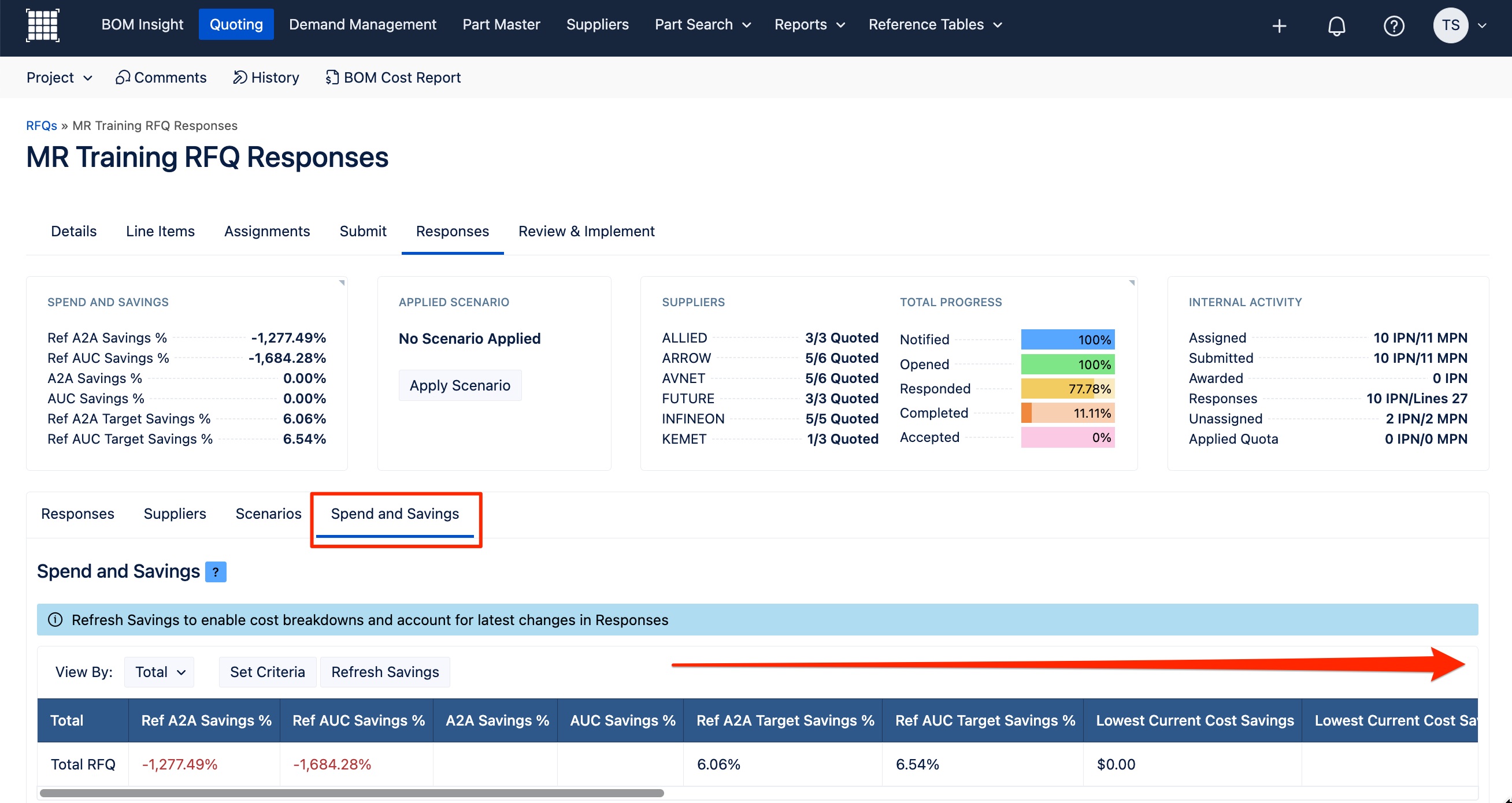The image size is (1512, 803).
Task: Open the Review & Implement tab
Action: (587, 231)
